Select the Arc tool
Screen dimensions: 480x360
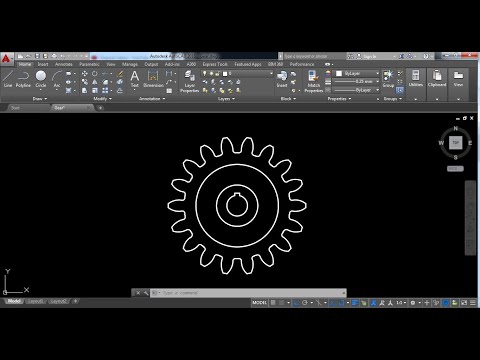[x=57, y=79]
